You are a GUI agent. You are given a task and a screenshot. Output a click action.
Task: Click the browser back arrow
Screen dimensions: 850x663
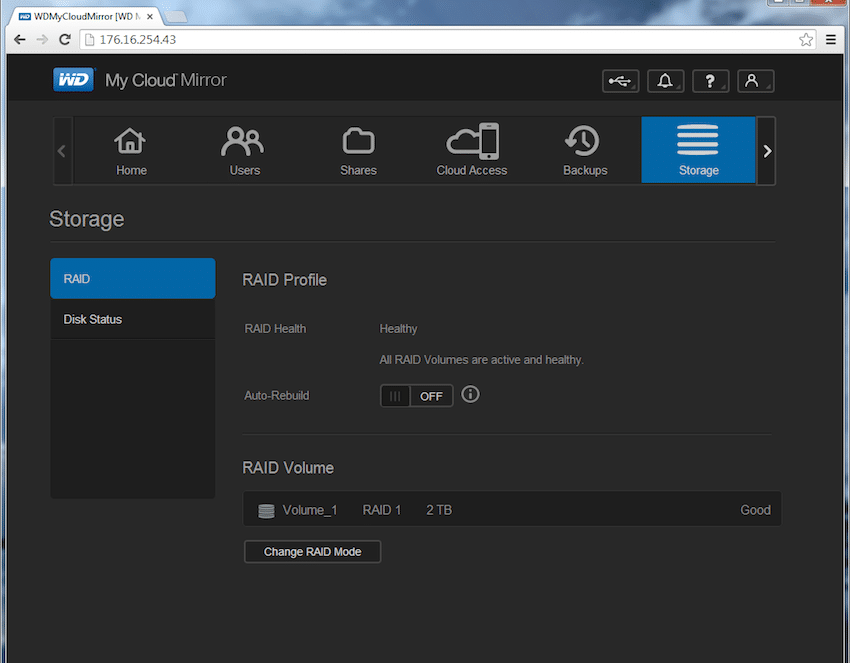click(x=20, y=40)
